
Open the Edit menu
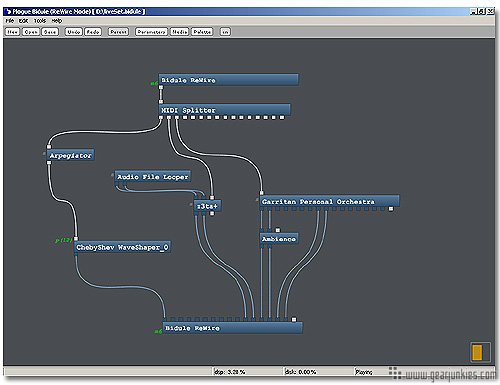pyautogui.click(x=23, y=21)
